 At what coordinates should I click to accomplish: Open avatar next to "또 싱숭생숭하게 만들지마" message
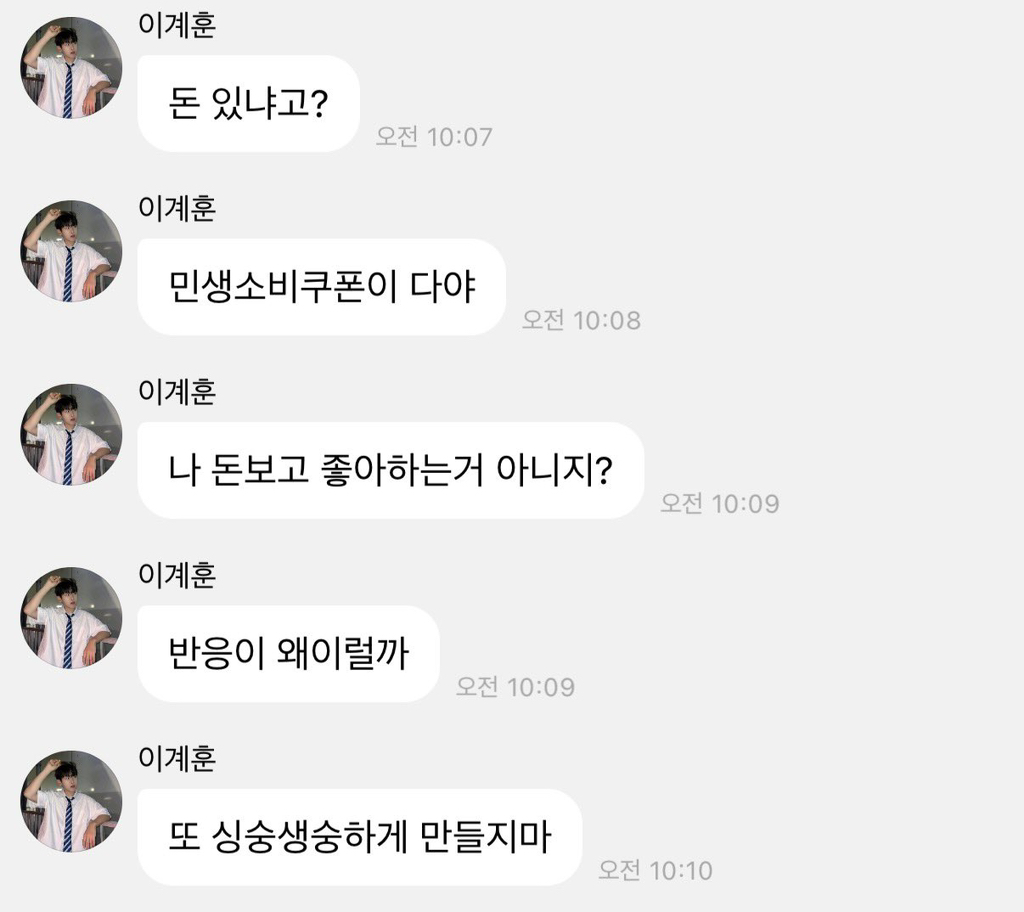click(x=71, y=801)
